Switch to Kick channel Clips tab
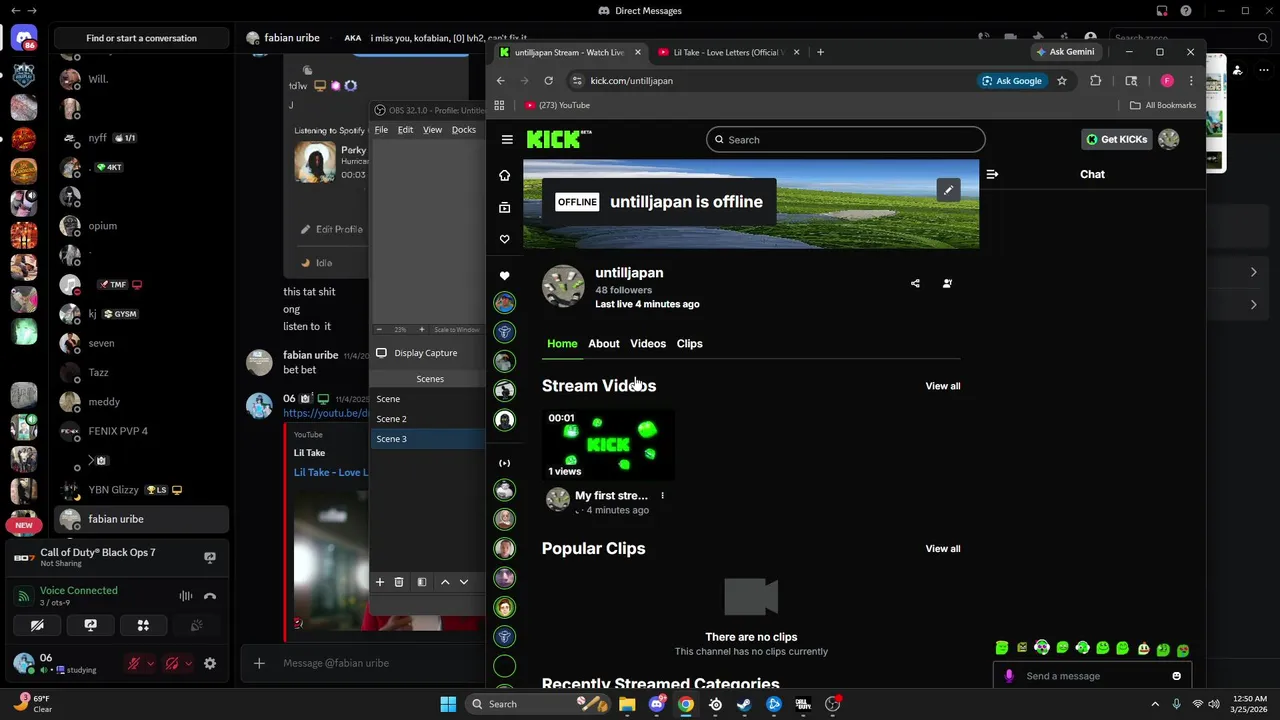Image resolution: width=1280 pixels, height=720 pixels. click(x=690, y=344)
